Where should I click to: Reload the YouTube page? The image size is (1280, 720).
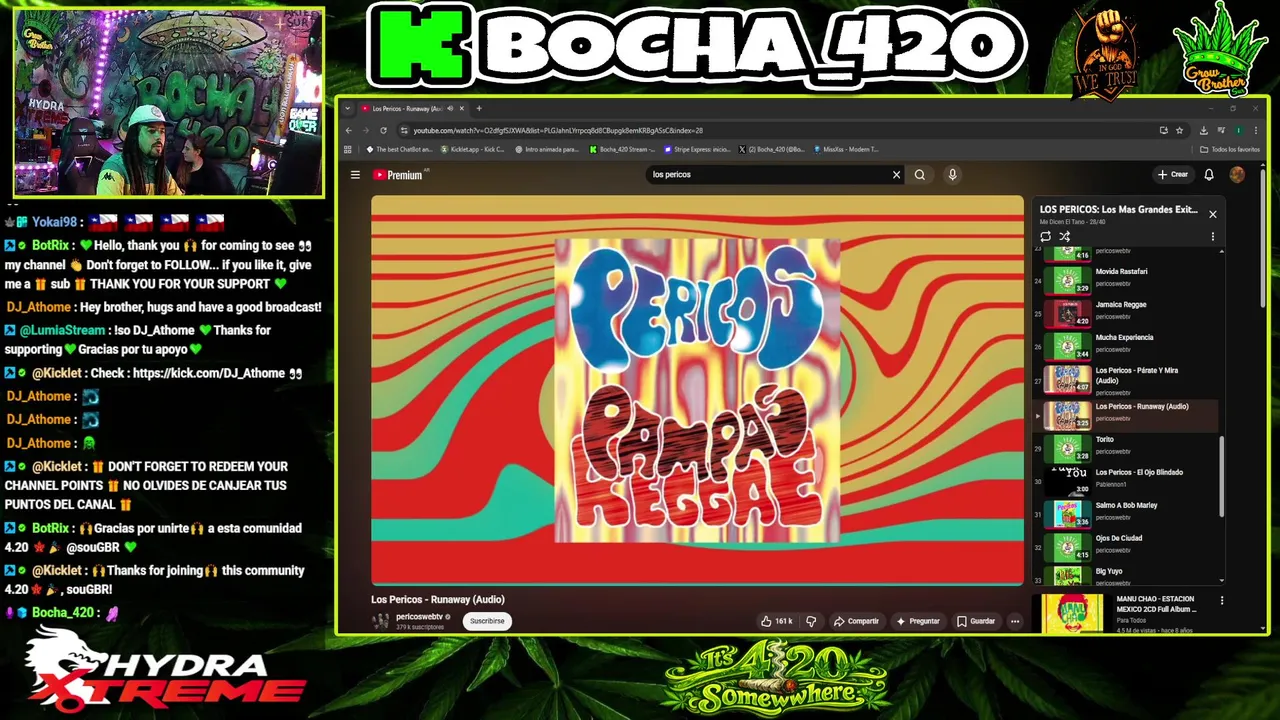click(383, 130)
